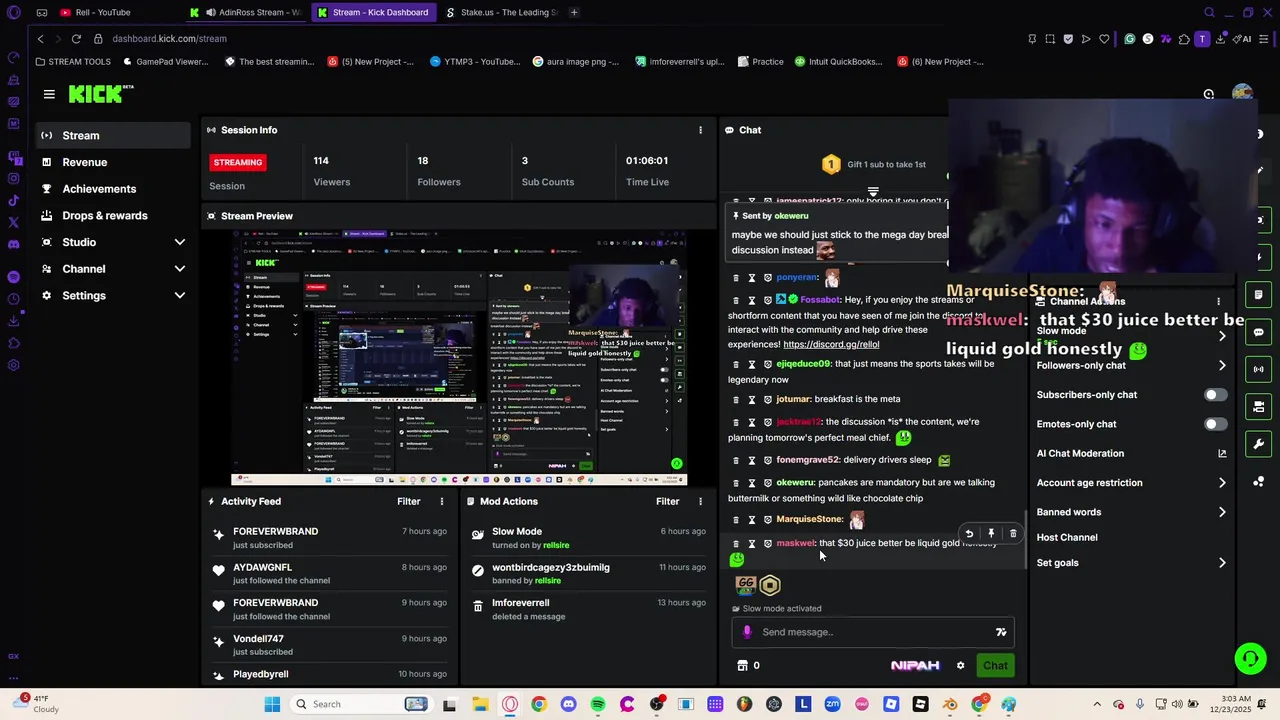
Task: Select the GG emote in chat
Action: (x=745, y=585)
